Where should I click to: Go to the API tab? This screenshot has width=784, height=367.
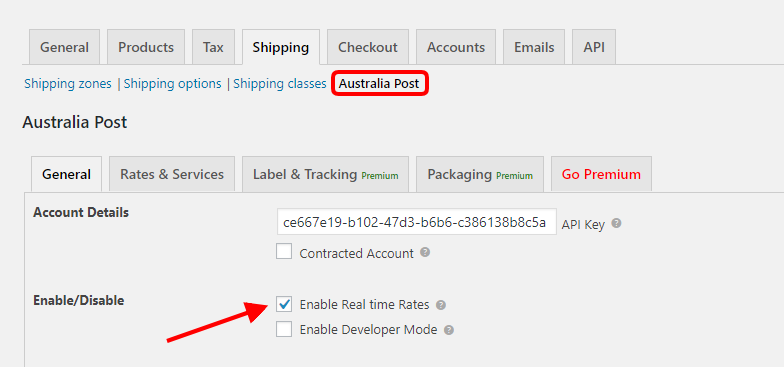594,47
